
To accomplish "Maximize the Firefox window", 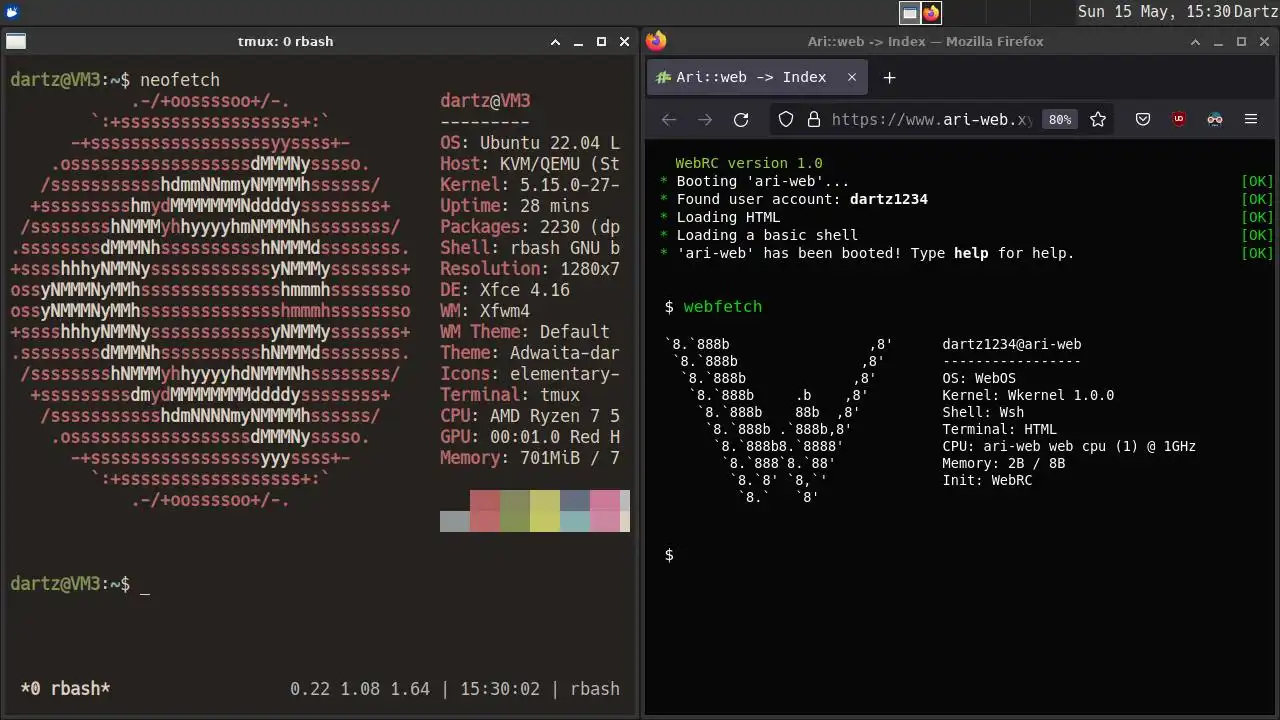I will click(1241, 42).
